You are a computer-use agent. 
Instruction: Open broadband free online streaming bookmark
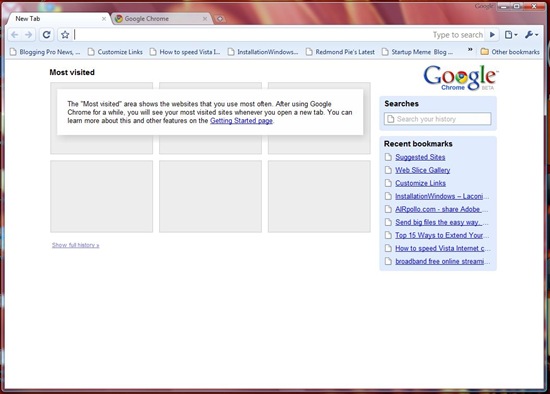click(x=443, y=261)
